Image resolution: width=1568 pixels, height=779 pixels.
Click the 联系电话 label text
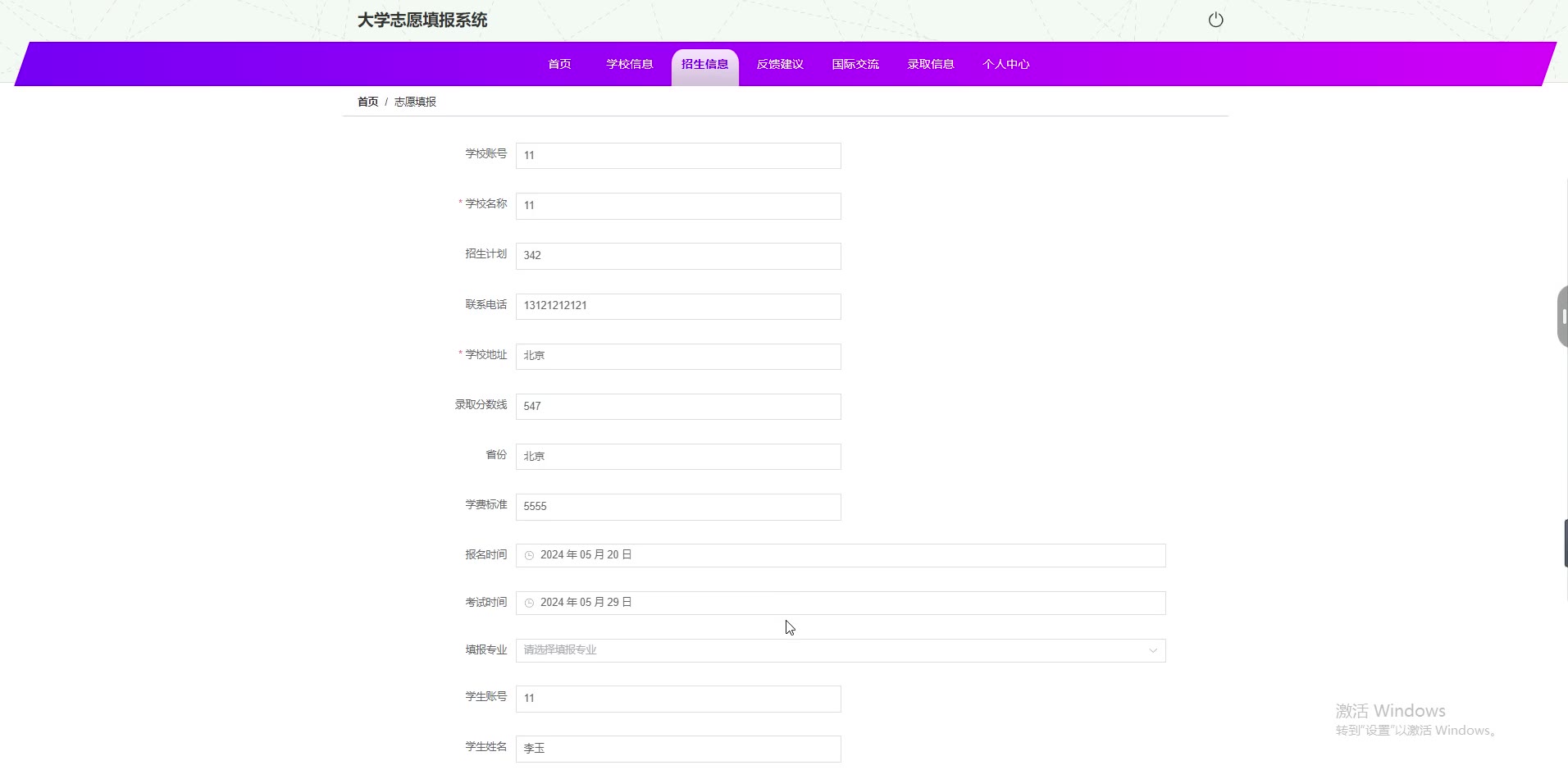pyautogui.click(x=486, y=304)
